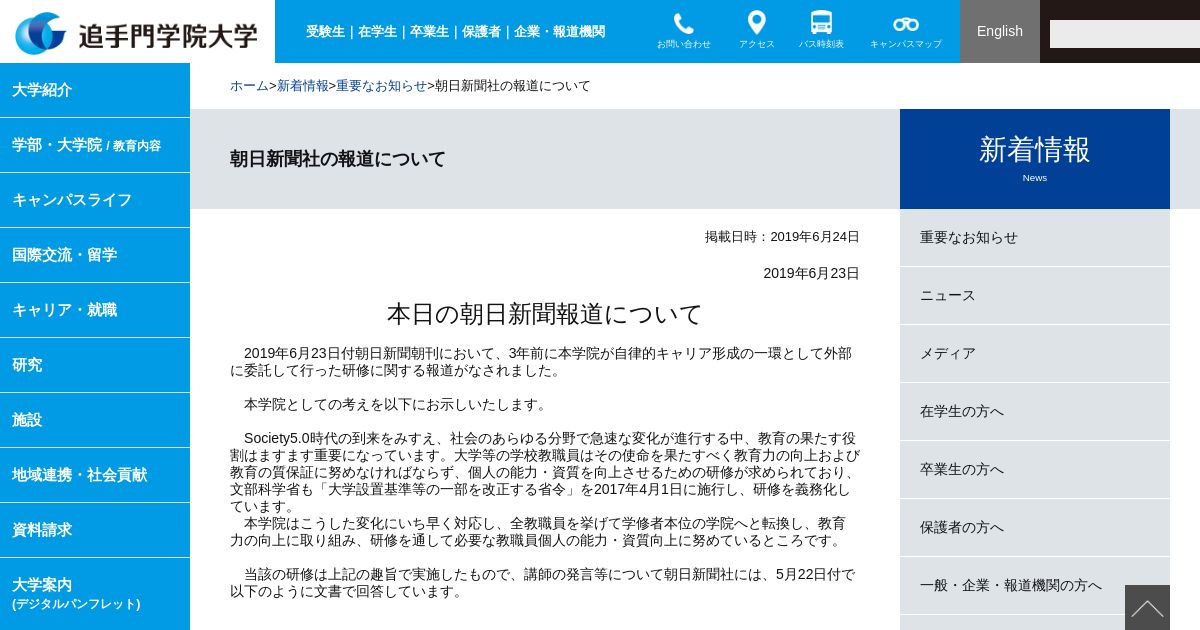Open 学部・大学院 in the left sidebar
This screenshot has height=630, width=1200.
[x=95, y=145]
